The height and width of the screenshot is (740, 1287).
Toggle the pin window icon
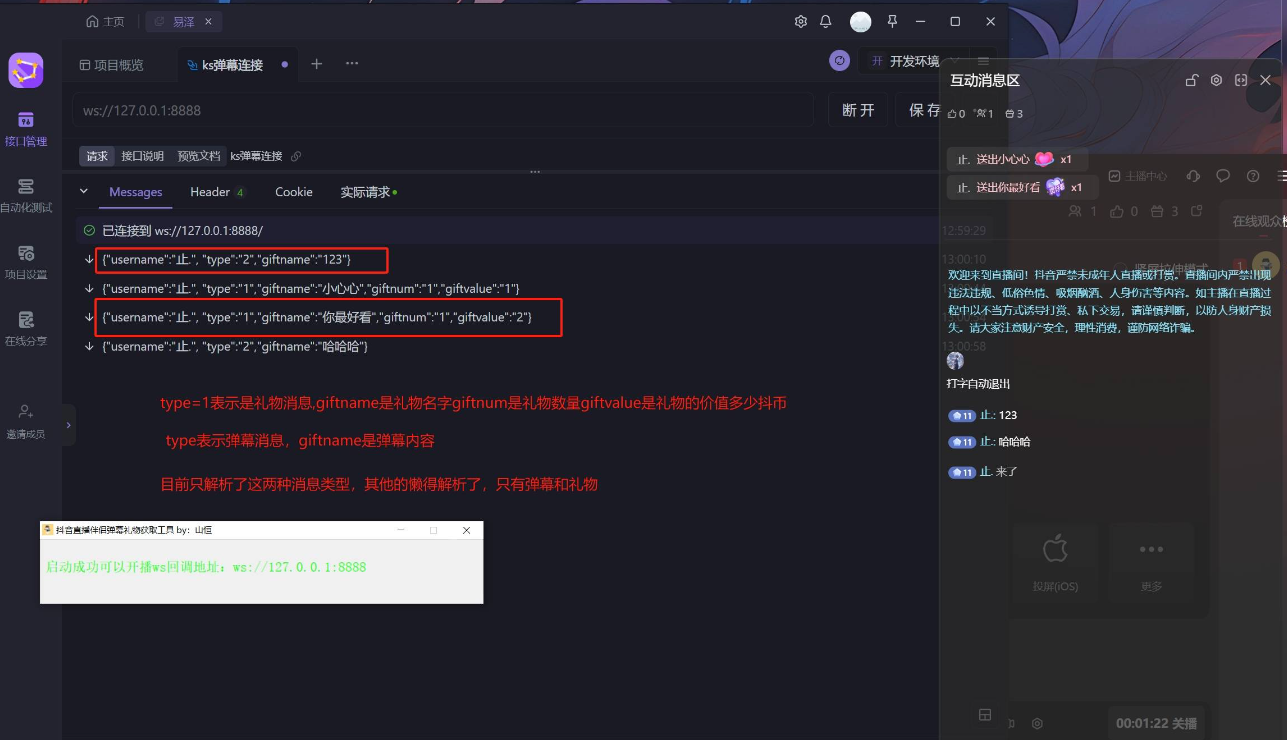892,21
